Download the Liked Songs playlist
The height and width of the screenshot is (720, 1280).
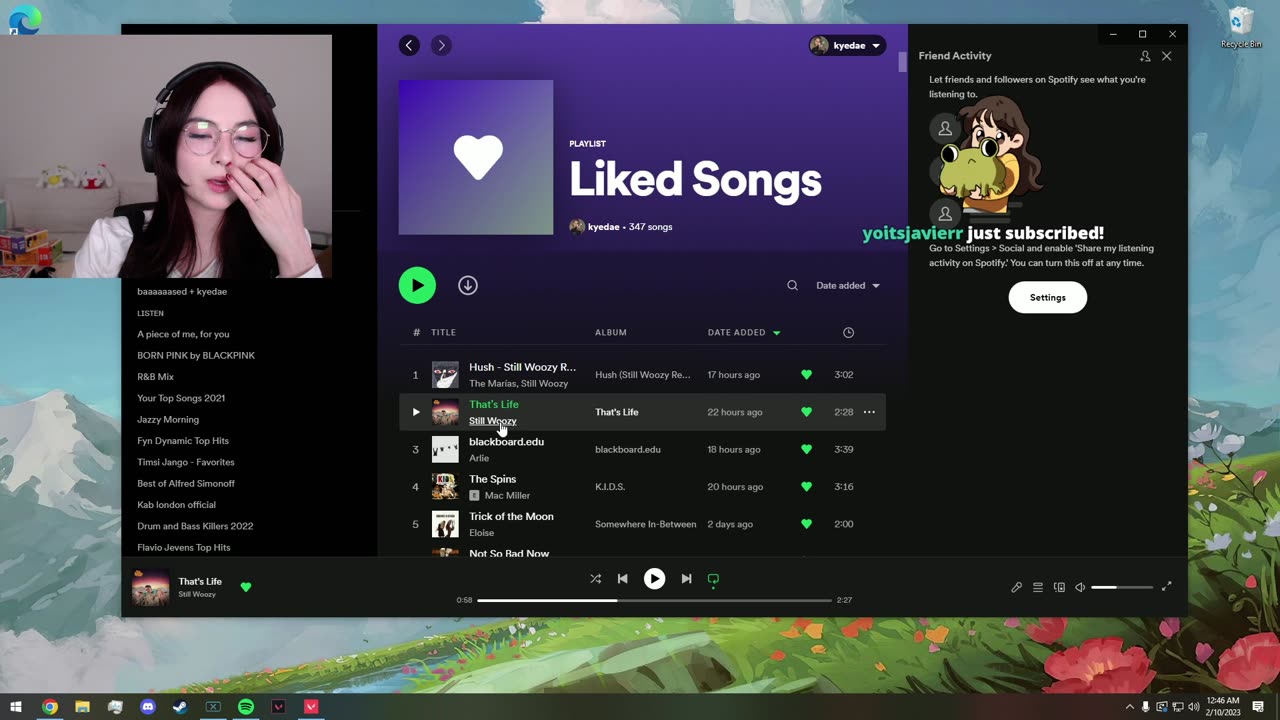[x=468, y=285]
